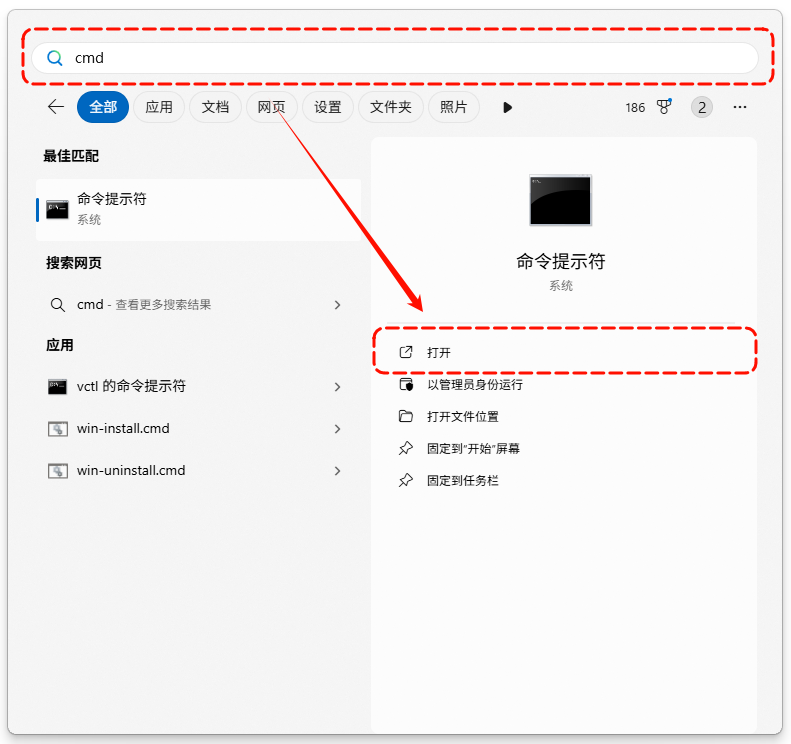Click the search magnifier icon in search box

point(54,58)
